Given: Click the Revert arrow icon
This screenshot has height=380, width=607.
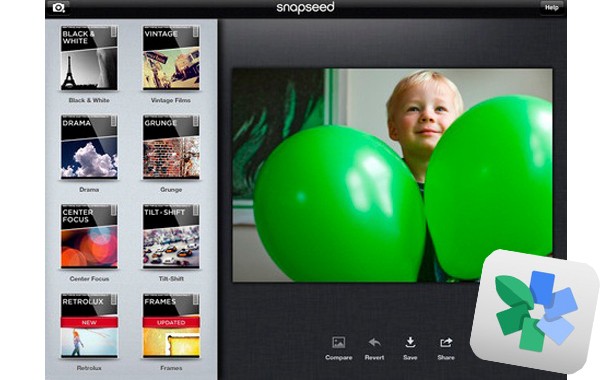Looking at the screenshot, I should click(x=374, y=342).
